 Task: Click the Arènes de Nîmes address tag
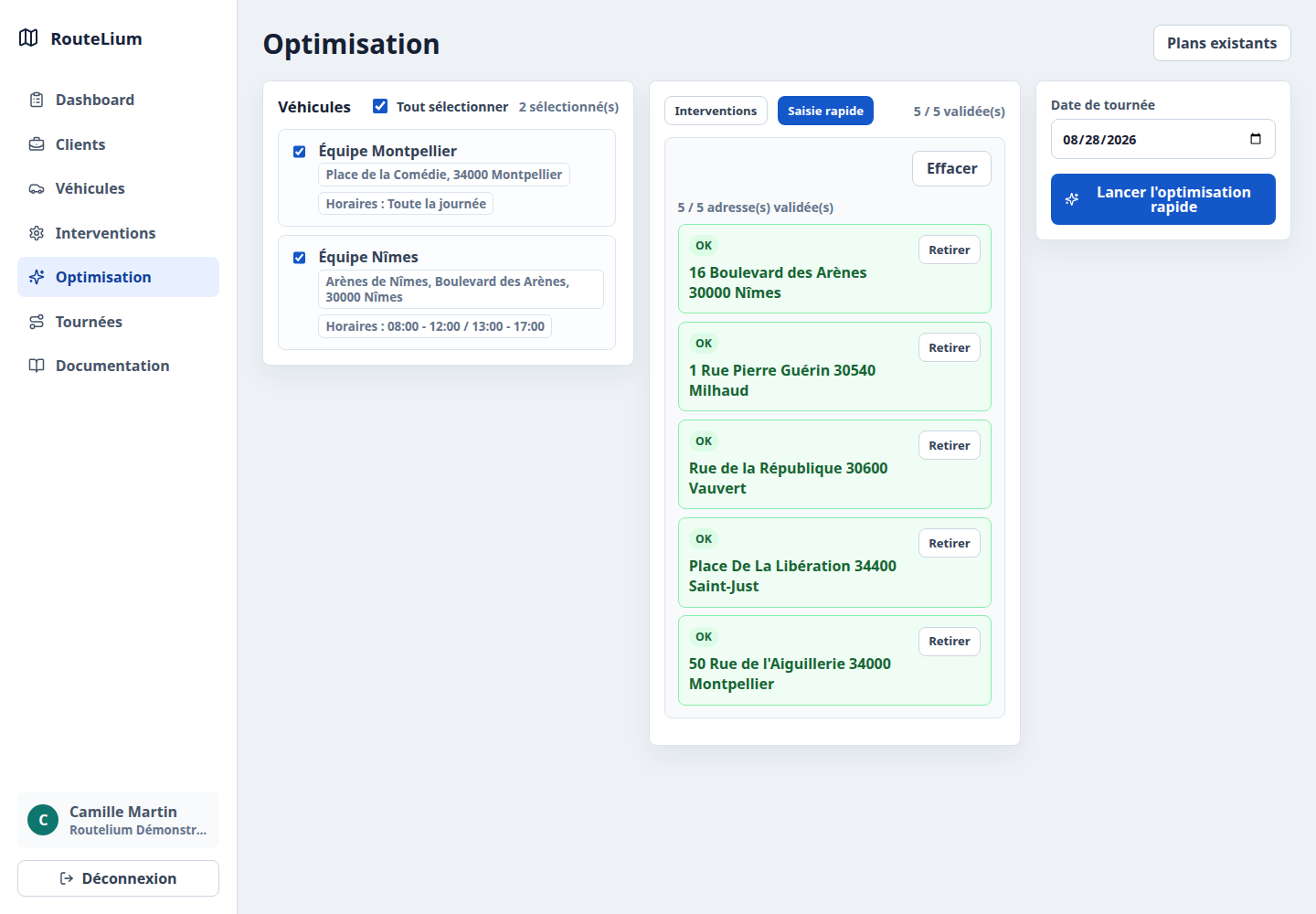click(x=461, y=289)
